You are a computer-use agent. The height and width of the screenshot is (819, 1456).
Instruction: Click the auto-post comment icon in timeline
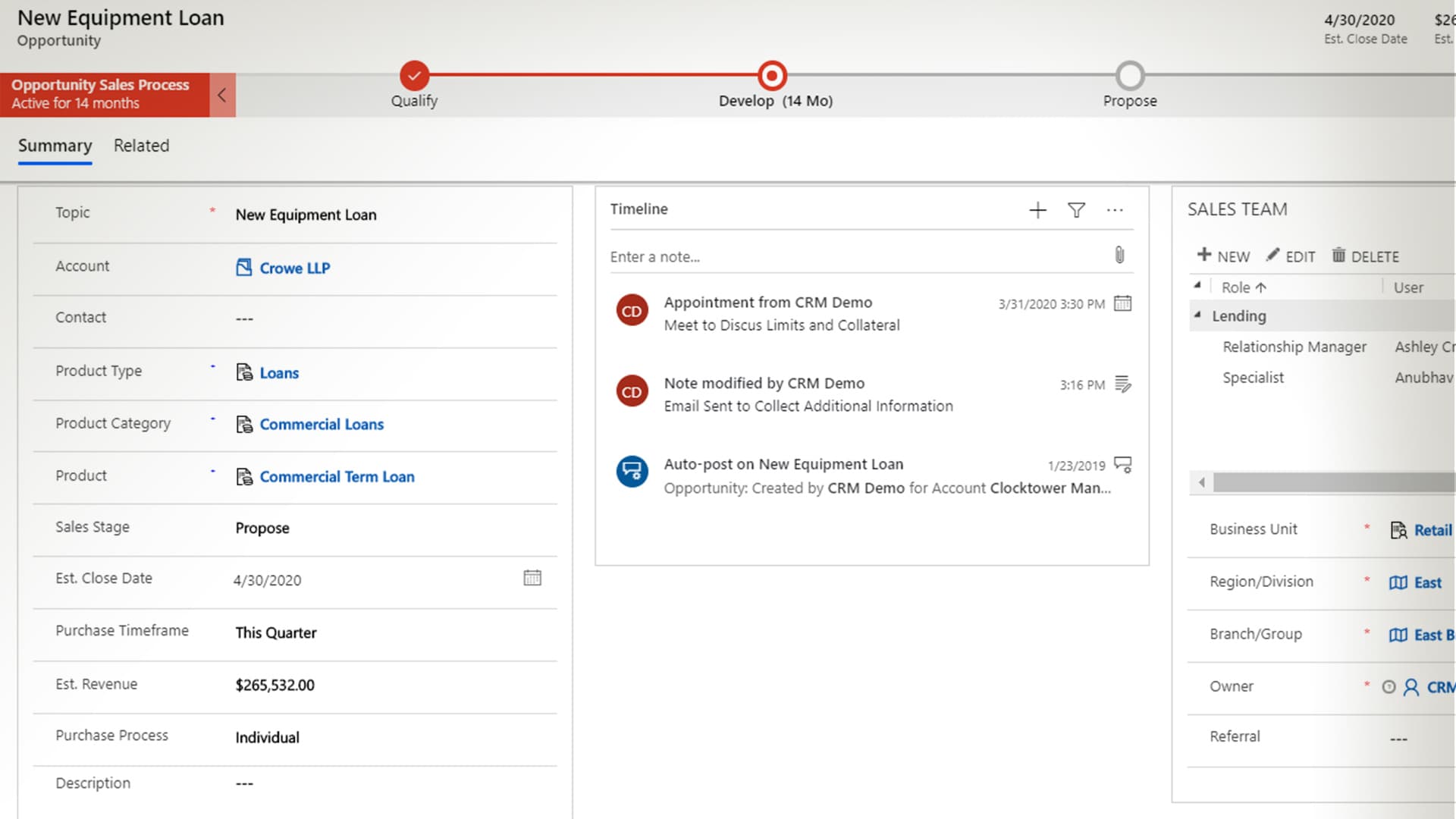pyautogui.click(x=1122, y=465)
